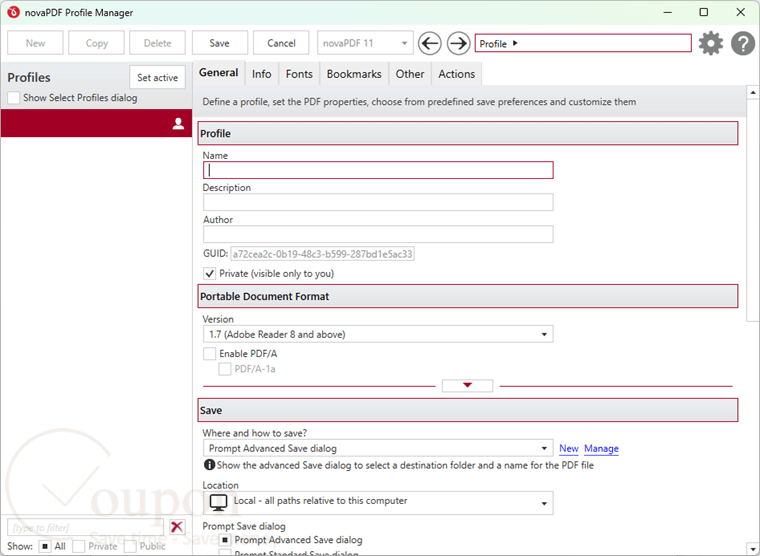
Task: Select the Public show filter
Action: point(130,546)
